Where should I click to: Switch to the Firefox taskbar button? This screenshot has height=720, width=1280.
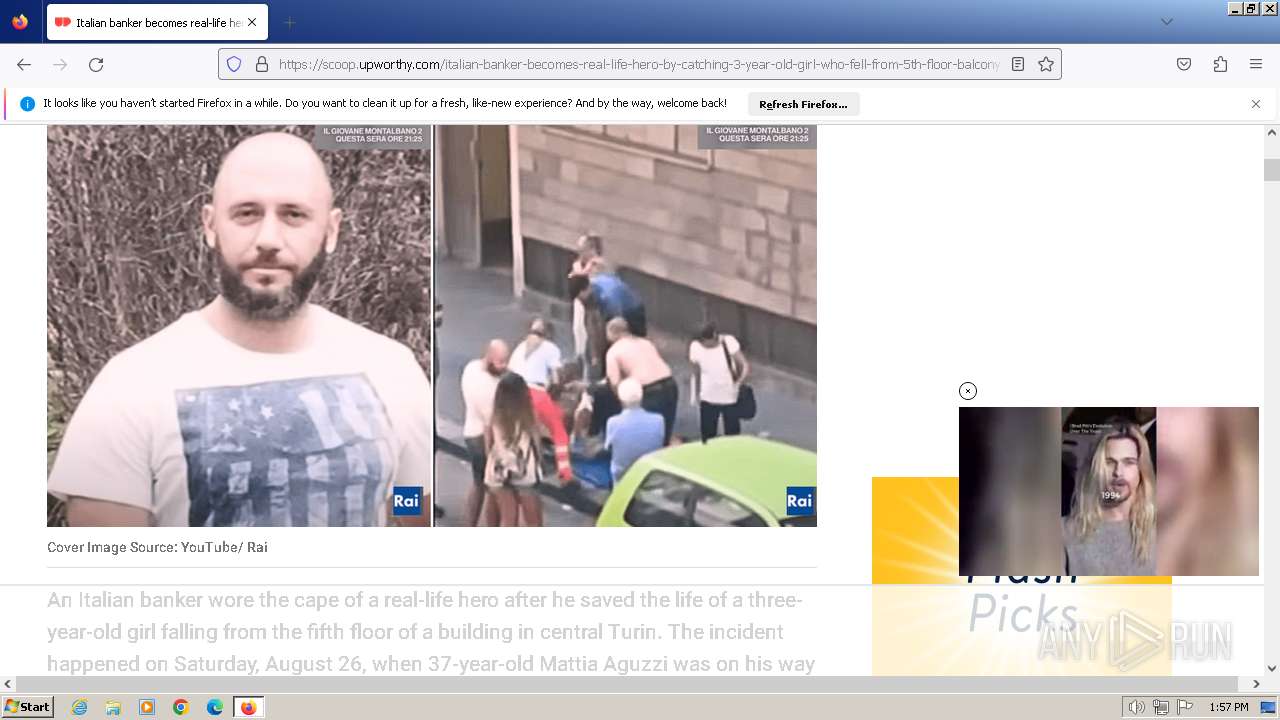pyautogui.click(x=248, y=707)
